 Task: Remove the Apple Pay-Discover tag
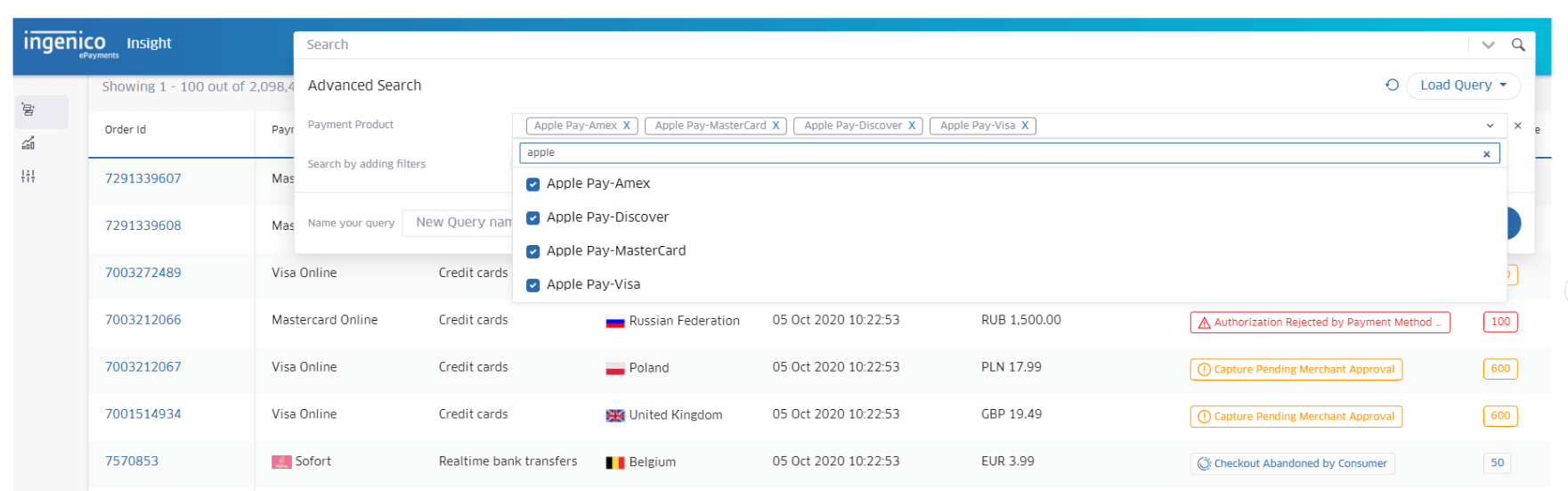click(912, 126)
